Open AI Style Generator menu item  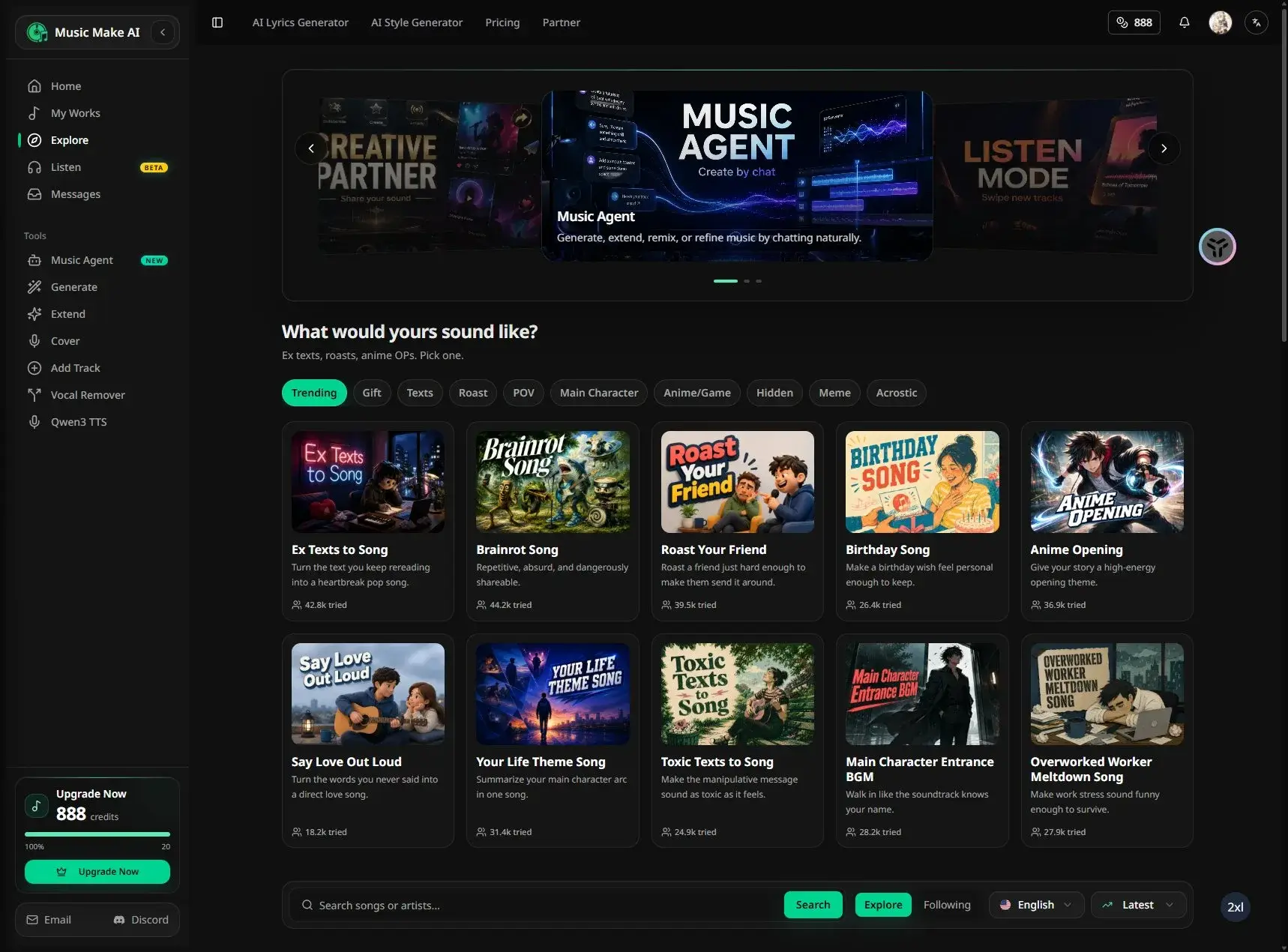click(417, 22)
